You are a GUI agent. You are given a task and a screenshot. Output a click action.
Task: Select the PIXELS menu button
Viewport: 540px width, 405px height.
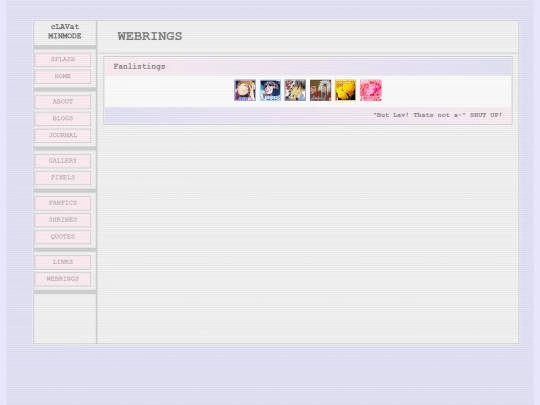click(x=63, y=178)
